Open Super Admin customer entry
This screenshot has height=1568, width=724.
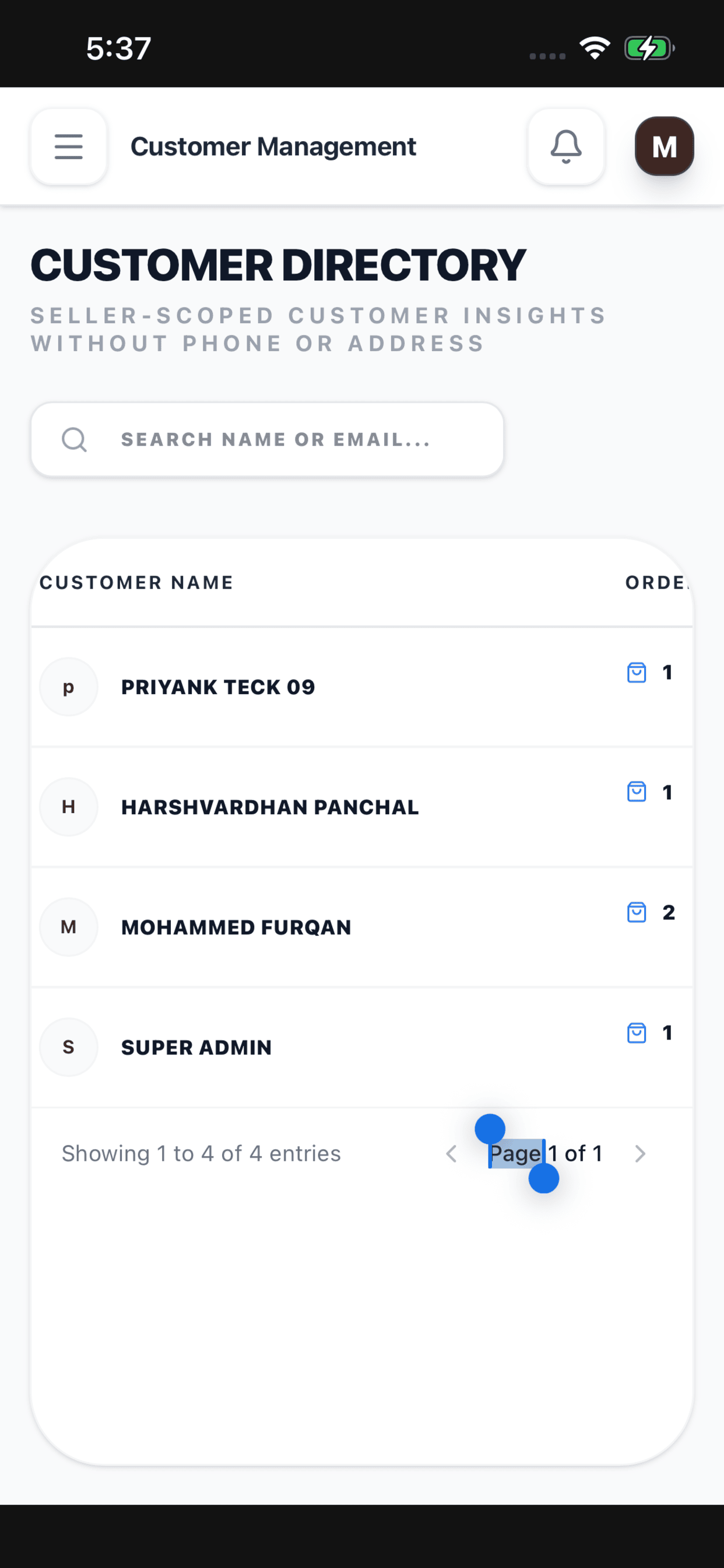point(362,1048)
